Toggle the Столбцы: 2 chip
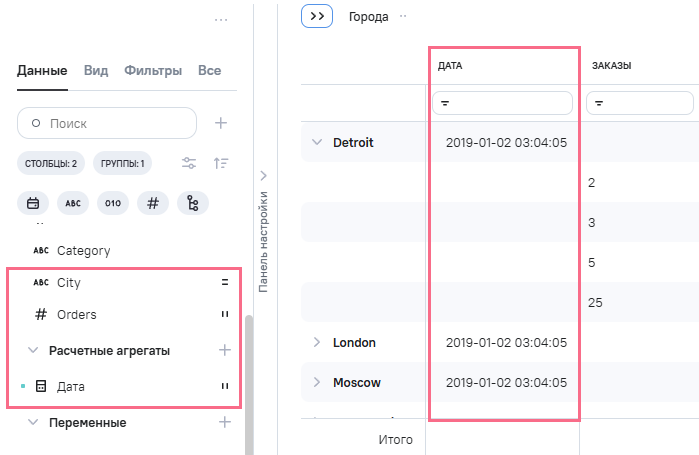 coord(51,163)
